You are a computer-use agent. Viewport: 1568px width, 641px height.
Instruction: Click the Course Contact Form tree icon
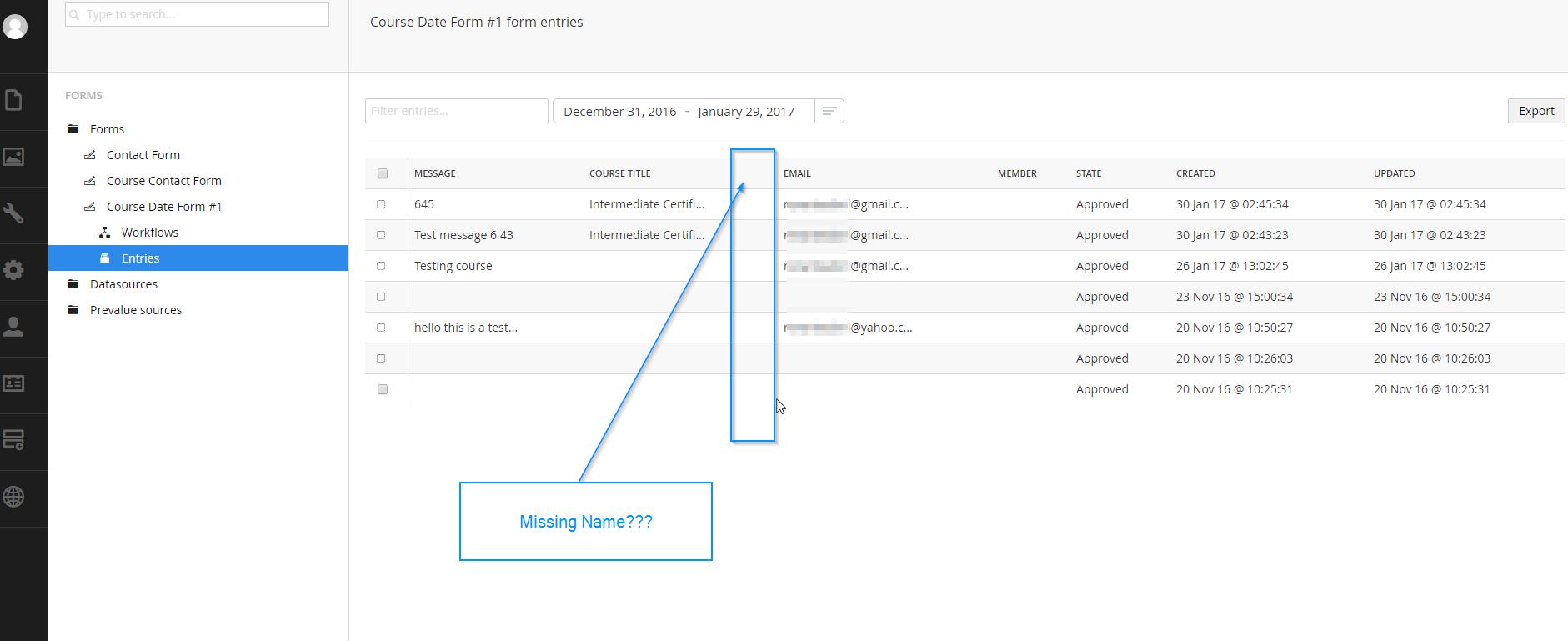(90, 181)
